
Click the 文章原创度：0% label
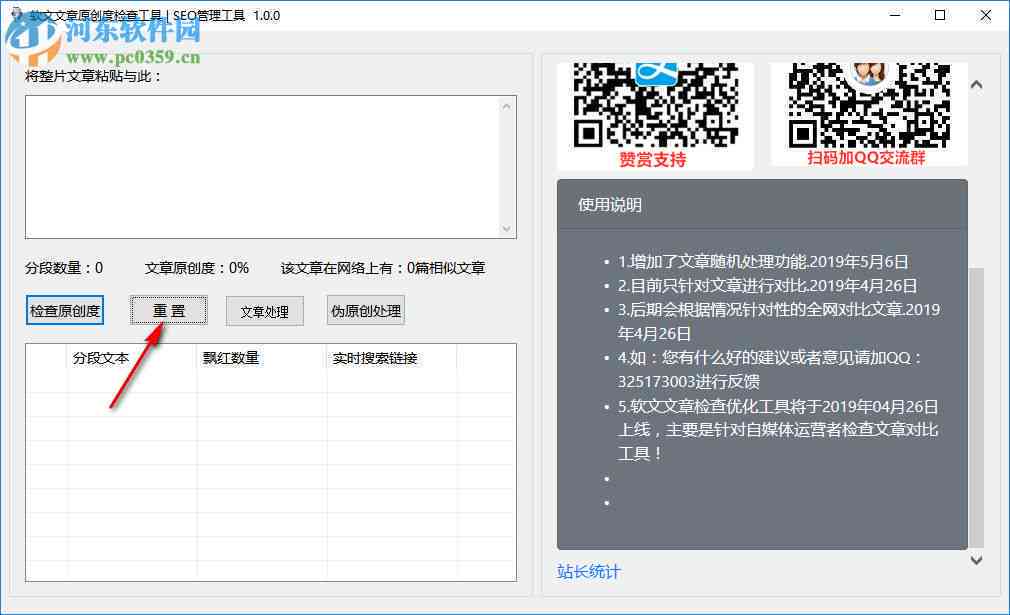pyautogui.click(x=196, y=268)
